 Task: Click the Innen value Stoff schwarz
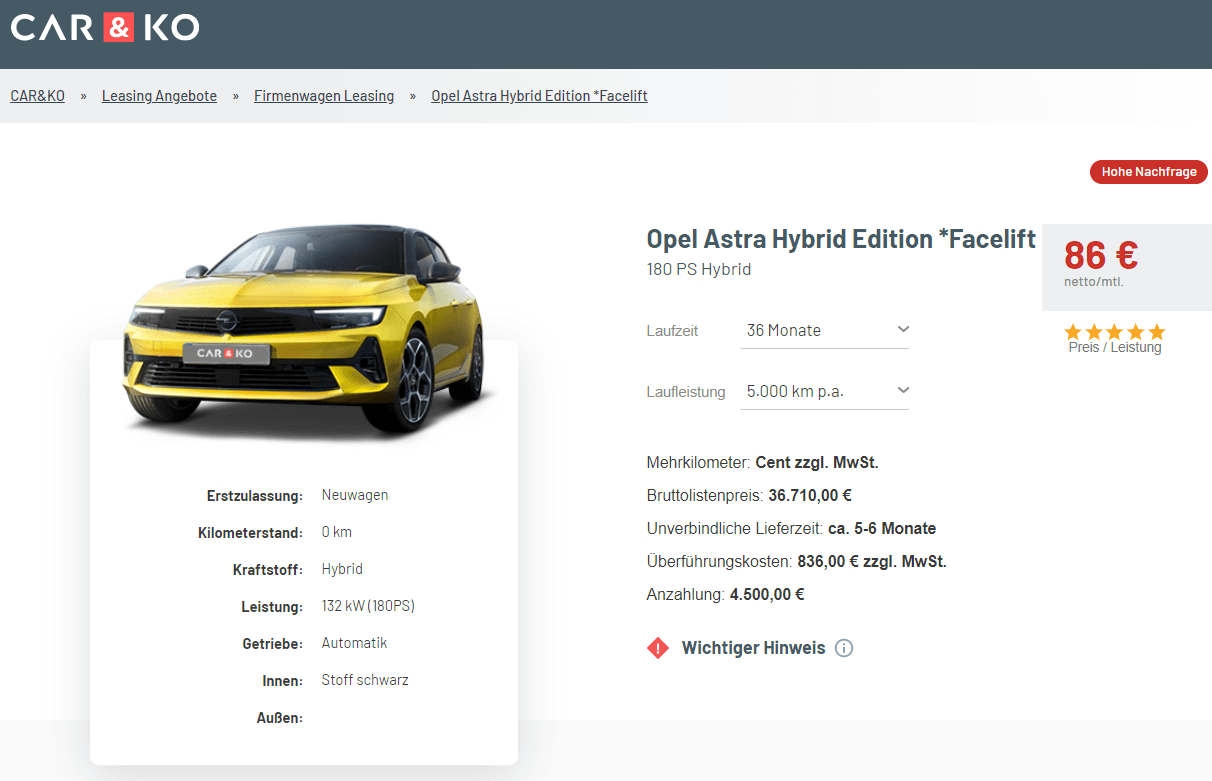tap(365, 680)
